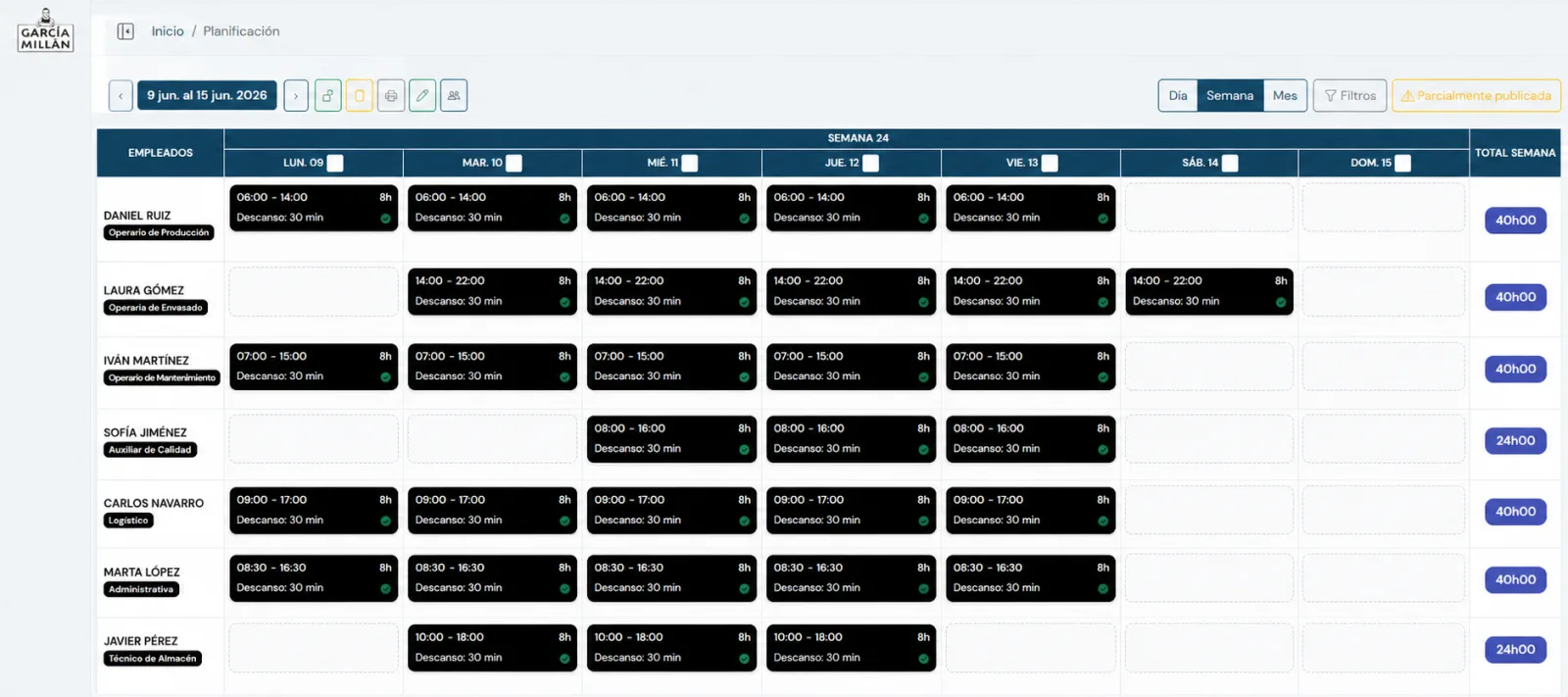1568x697 pixels.
Task: Go to the next week arrow
Action: [296, 95]
